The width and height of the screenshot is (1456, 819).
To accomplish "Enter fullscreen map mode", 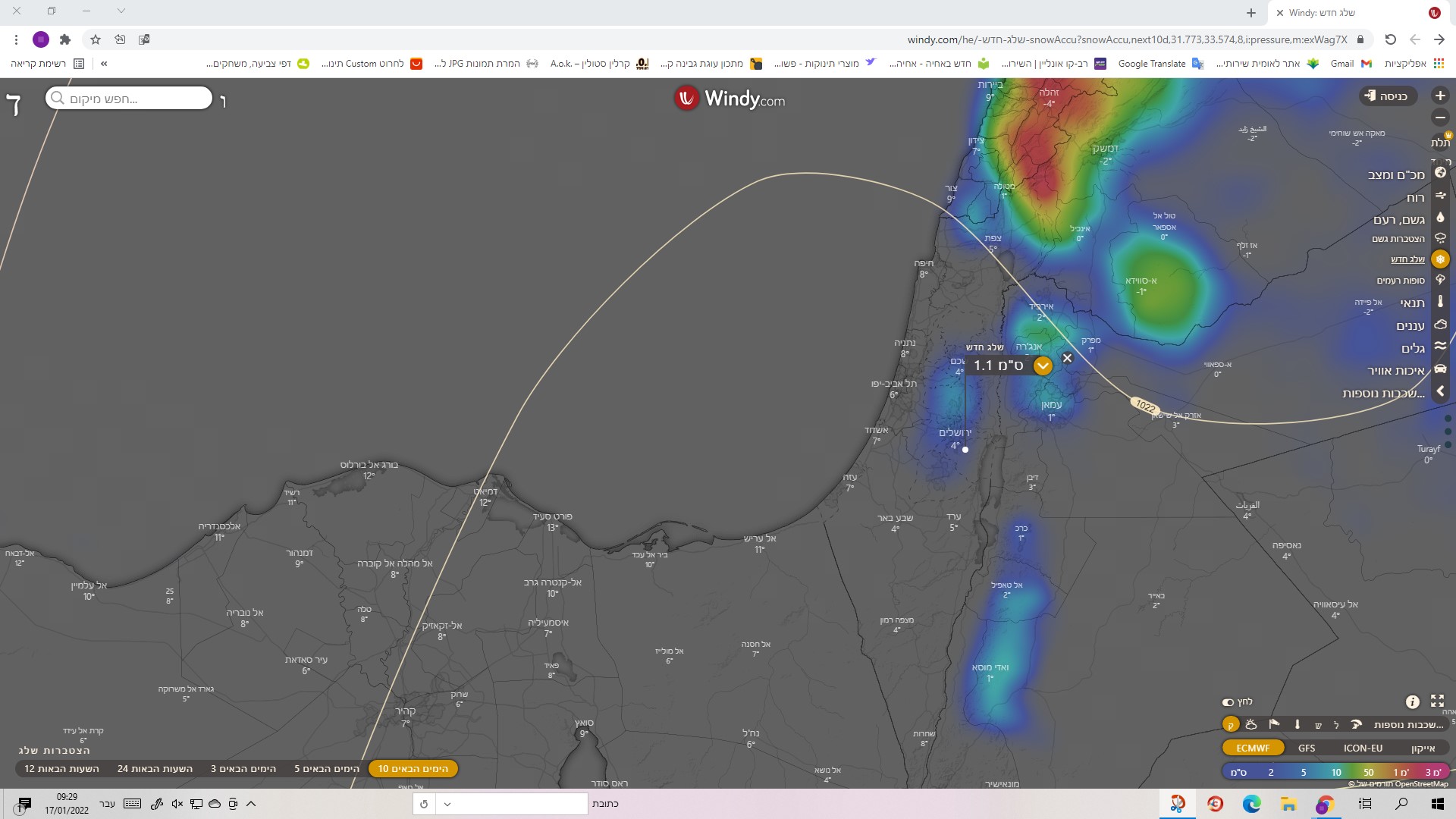I will point(1437,701).
